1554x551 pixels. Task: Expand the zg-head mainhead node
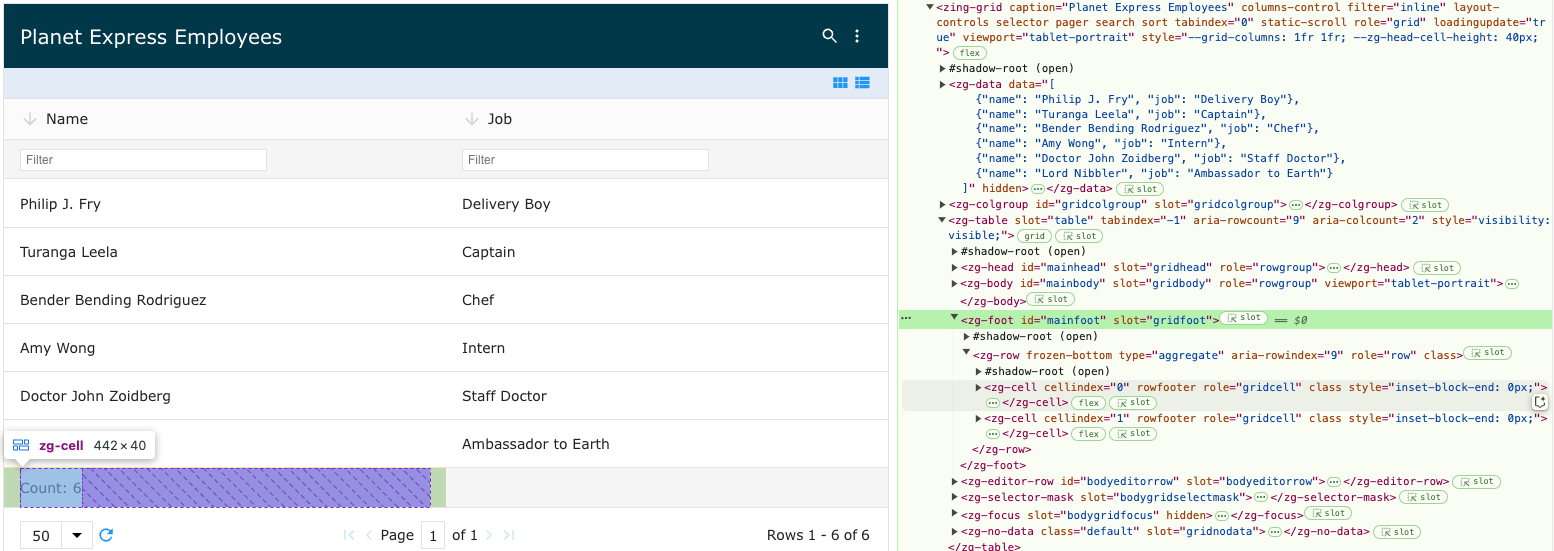pos(954,268)
